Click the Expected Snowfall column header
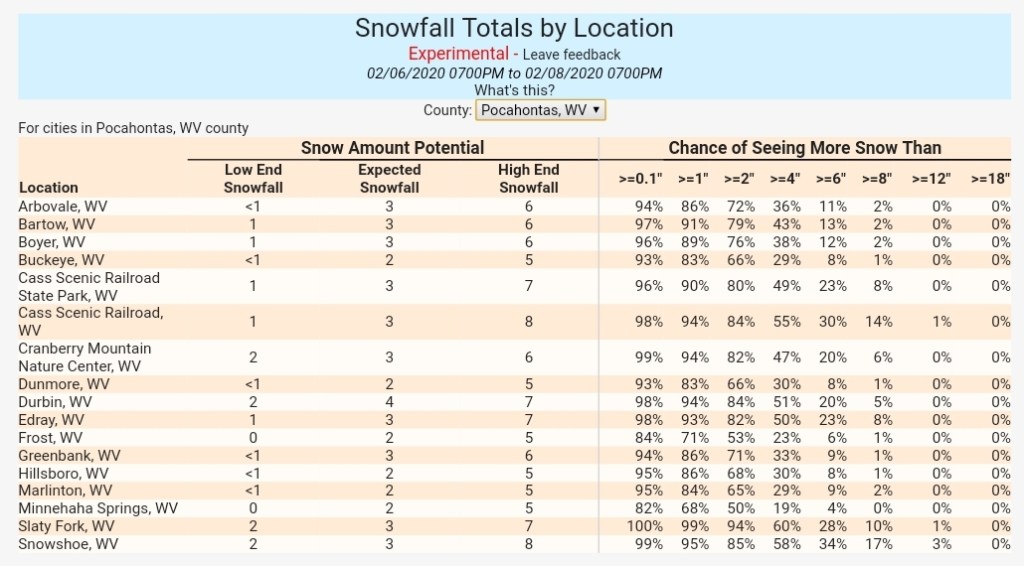The image size is (1024, 566). coord(389,179)
